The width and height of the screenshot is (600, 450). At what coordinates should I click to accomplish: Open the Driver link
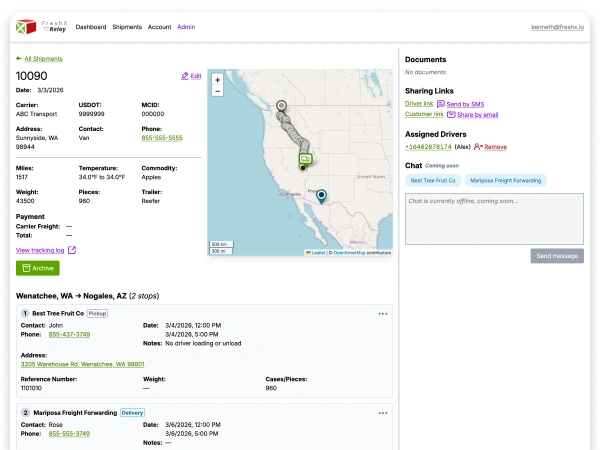pos(419,104)
